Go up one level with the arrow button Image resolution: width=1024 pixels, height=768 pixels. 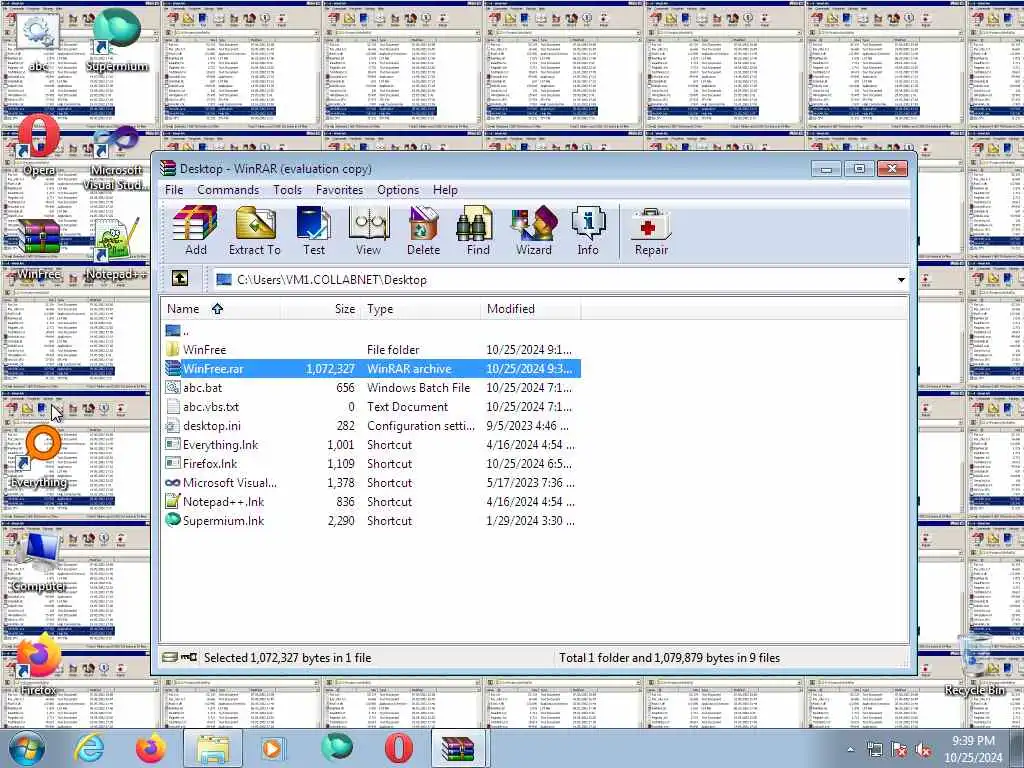(x=180, y=279)
